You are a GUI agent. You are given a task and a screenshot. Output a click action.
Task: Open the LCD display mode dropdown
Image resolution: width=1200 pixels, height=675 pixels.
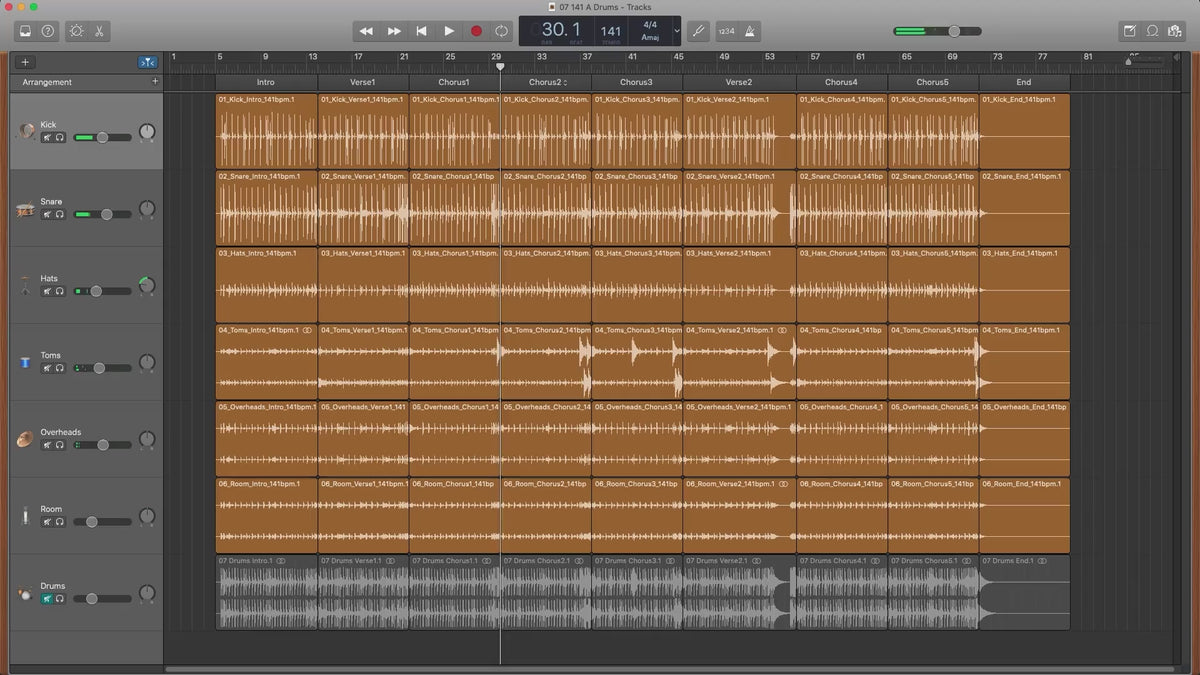click(677, 31)
